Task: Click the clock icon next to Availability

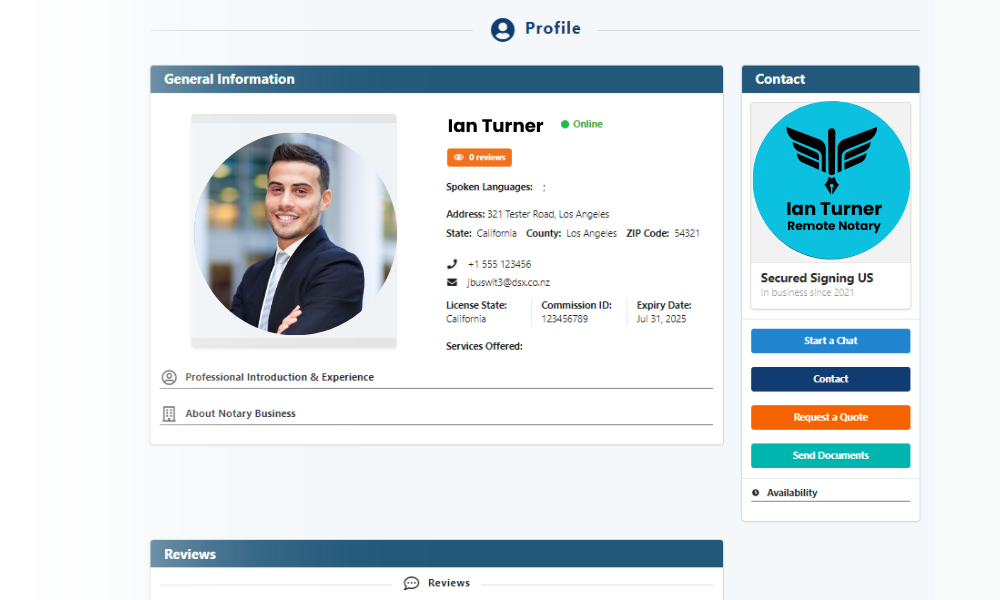Action: click(757, 492)
